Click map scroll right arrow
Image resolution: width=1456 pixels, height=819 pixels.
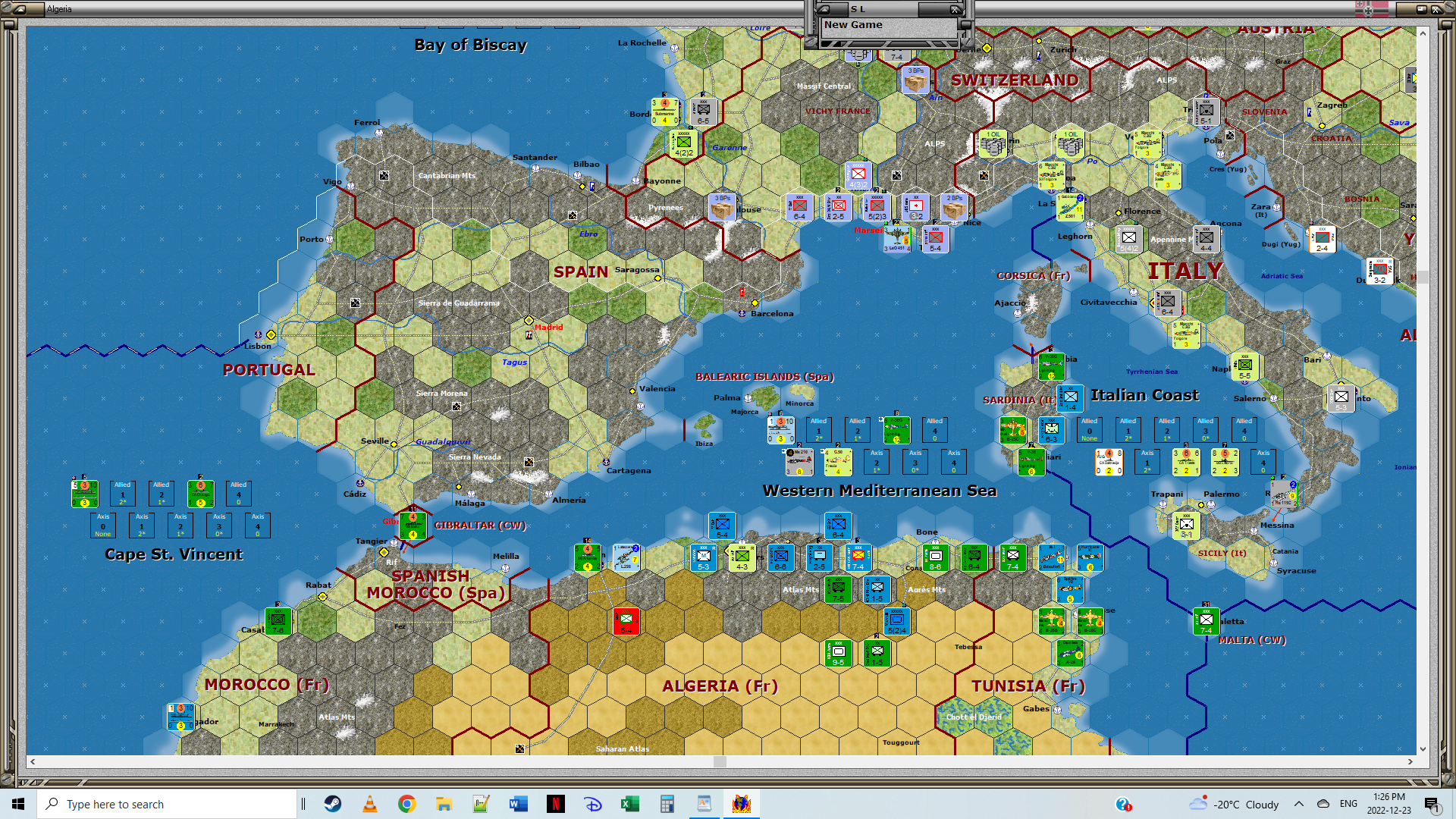coord(1410,761)
